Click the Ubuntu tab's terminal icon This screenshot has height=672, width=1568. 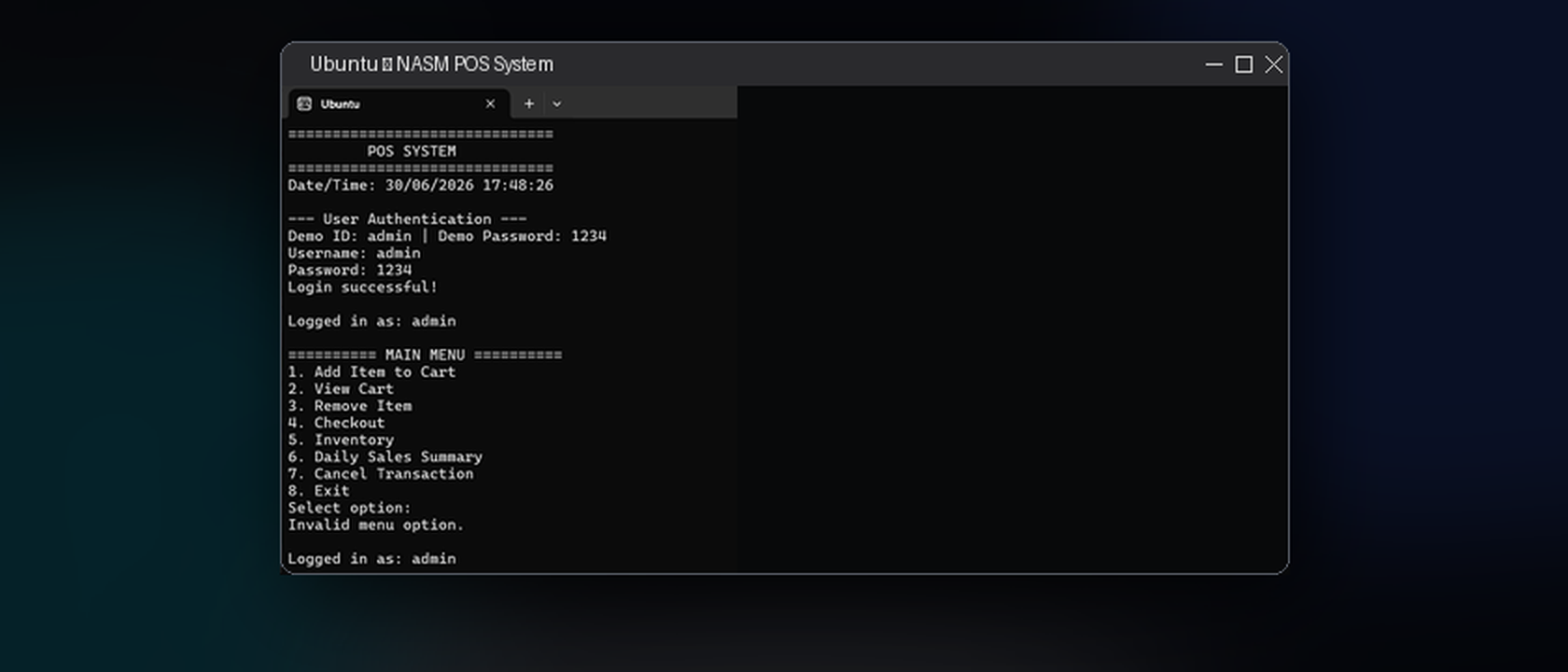tap(304, 104)
